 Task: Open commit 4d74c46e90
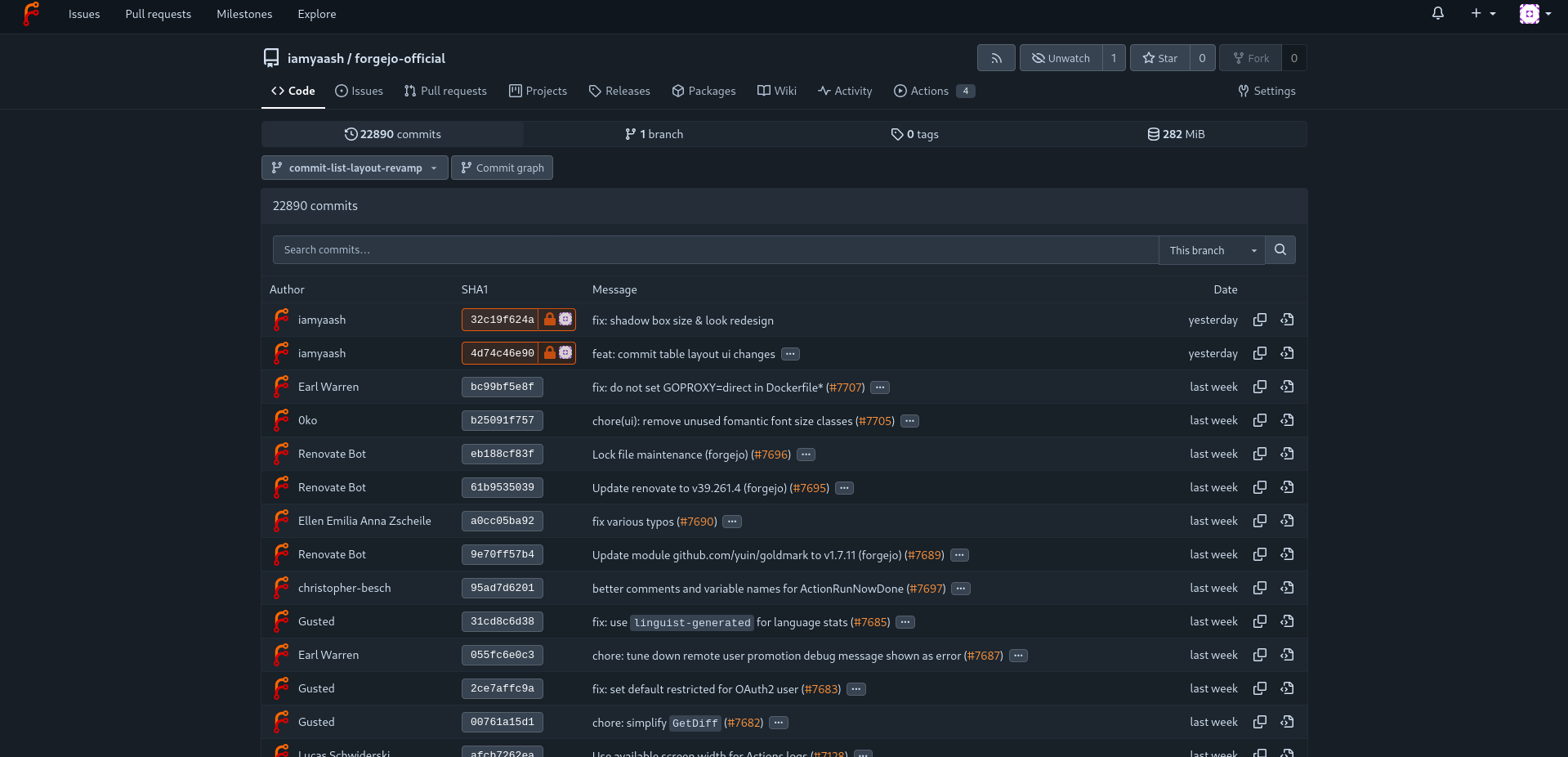(x=502, y=353)
